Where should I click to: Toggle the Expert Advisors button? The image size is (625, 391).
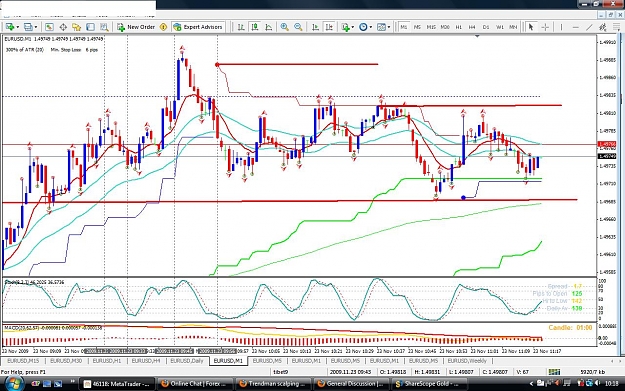(x=198, y=27)
